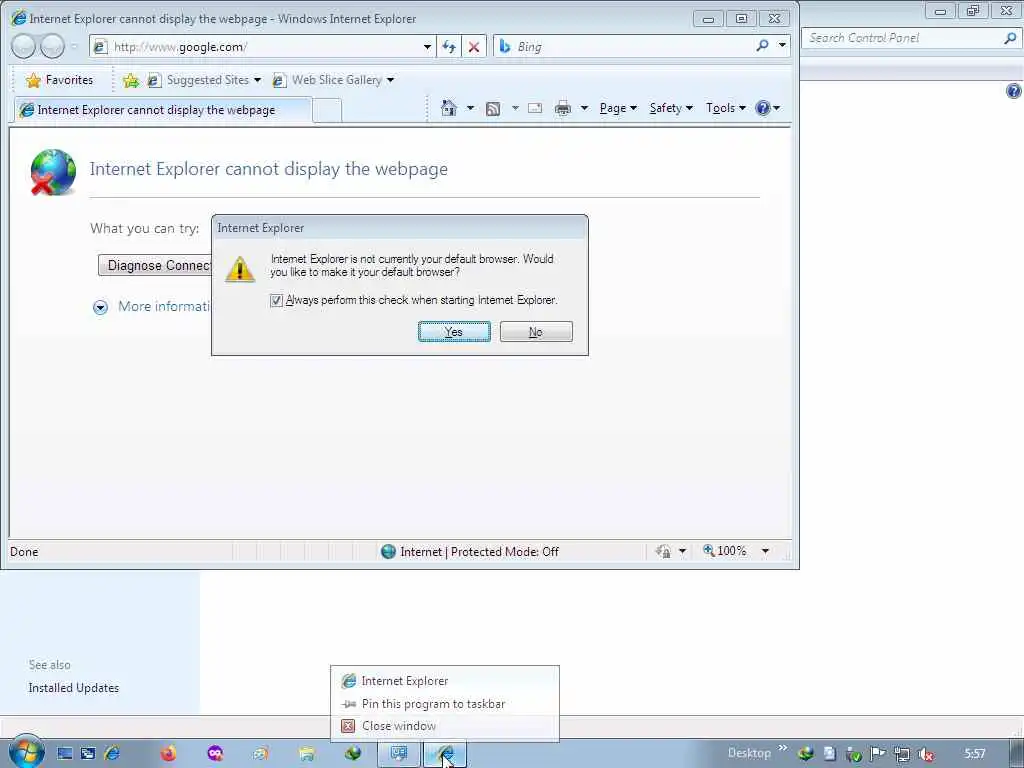
Task: Open the Bing search provider dropdown
Action: coord(782,46)
